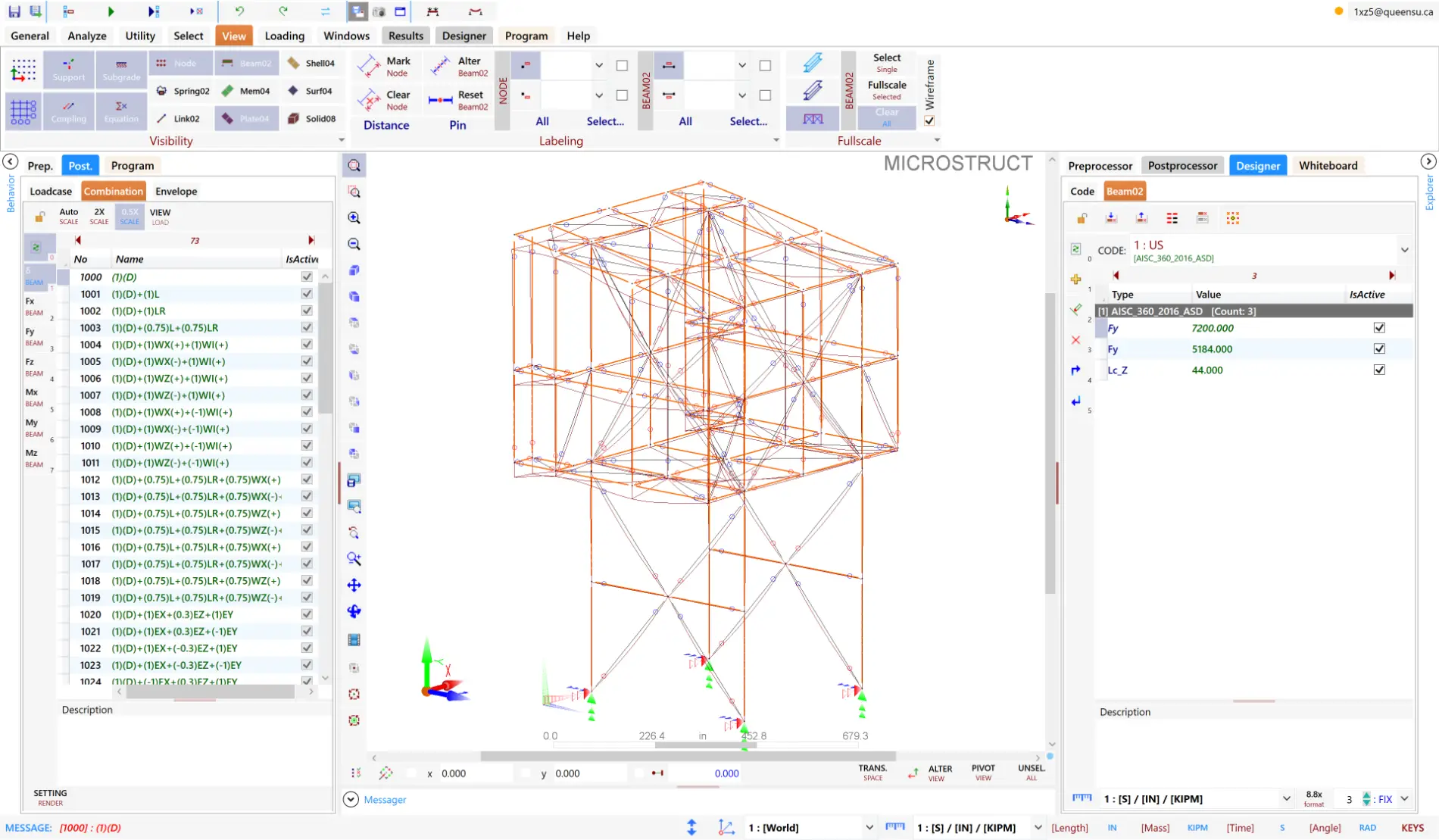Uncheck IsActive for combination 1003
Image resolution: width=1439 pixels, height=840 pixels.
(307, 328)
